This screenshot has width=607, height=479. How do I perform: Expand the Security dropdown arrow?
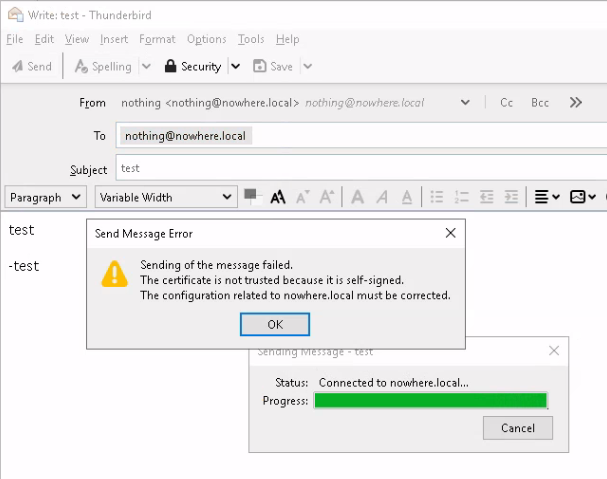[x=235, y=67]
